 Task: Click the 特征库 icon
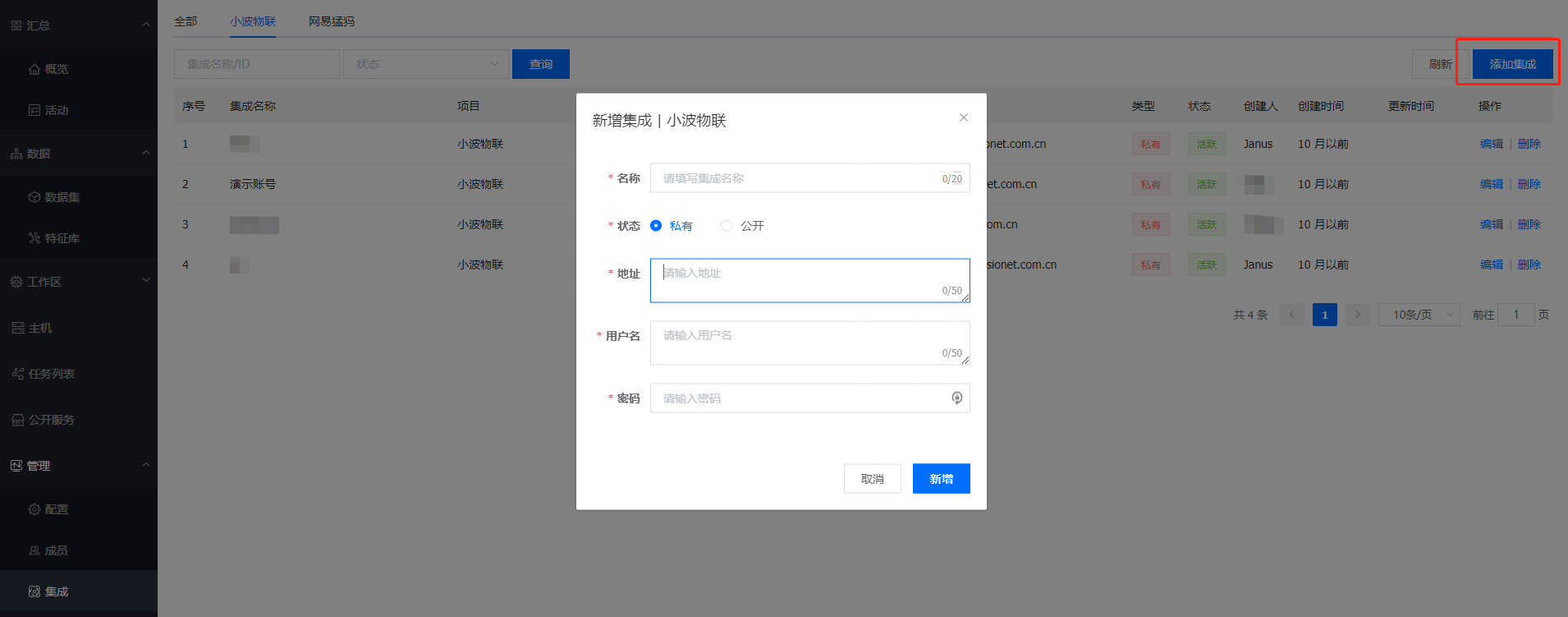coord(34,238)
